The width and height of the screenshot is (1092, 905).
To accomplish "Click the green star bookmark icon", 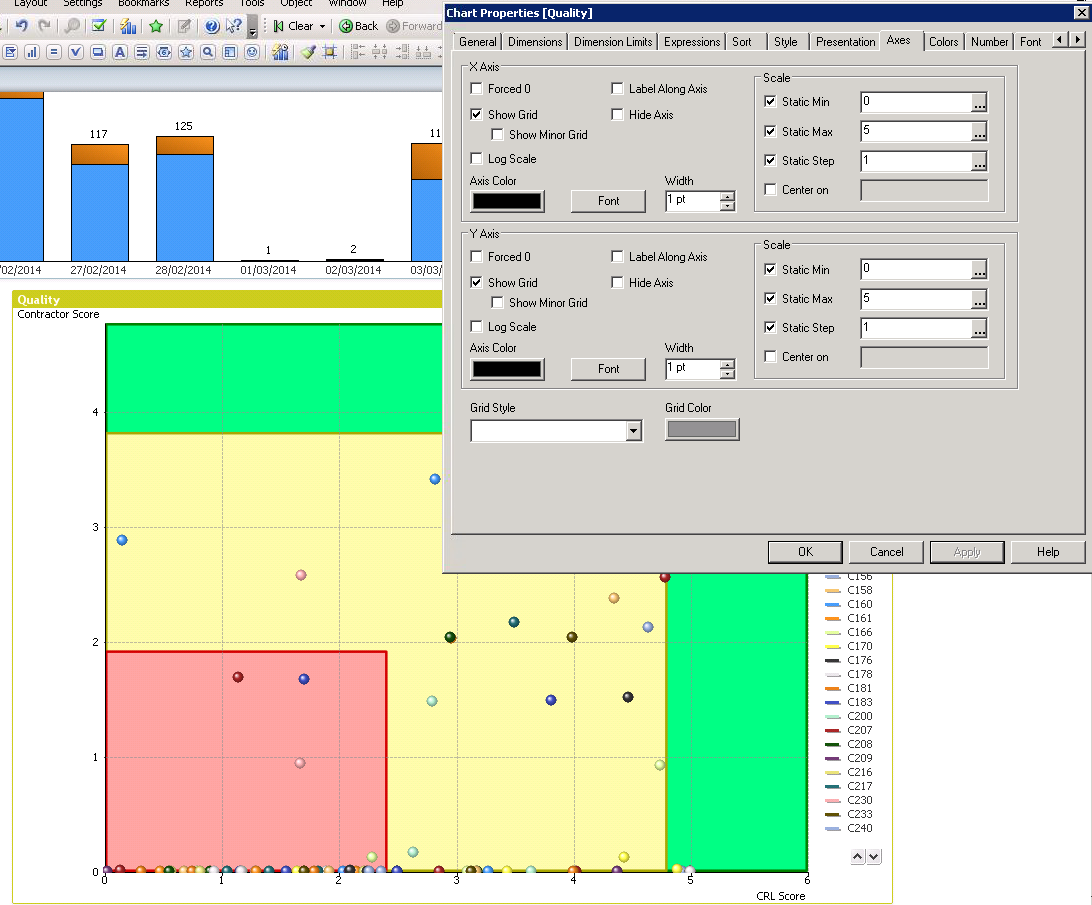I will [156, 26].
